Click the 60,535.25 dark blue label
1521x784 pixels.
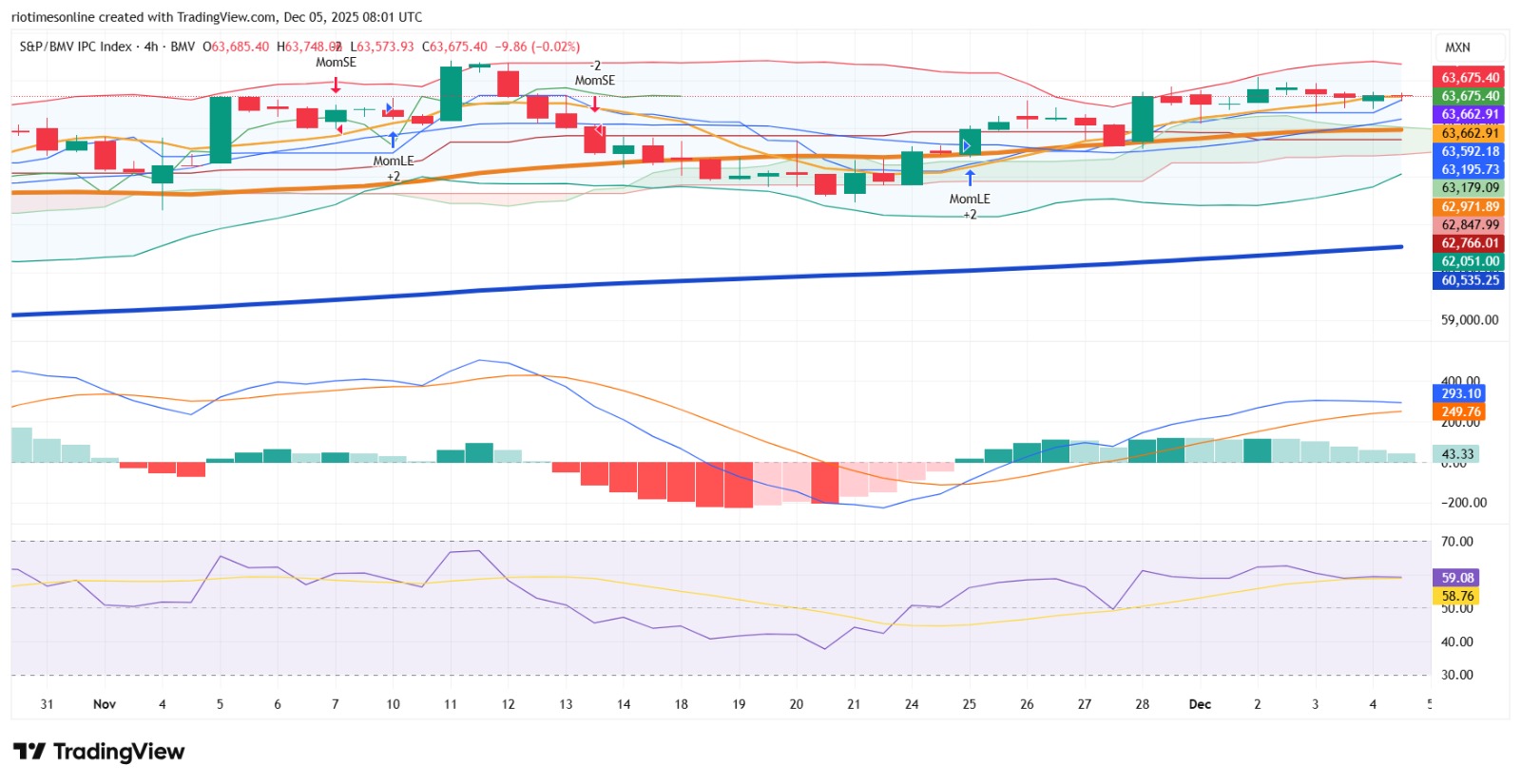click(x=1469, y=280)
